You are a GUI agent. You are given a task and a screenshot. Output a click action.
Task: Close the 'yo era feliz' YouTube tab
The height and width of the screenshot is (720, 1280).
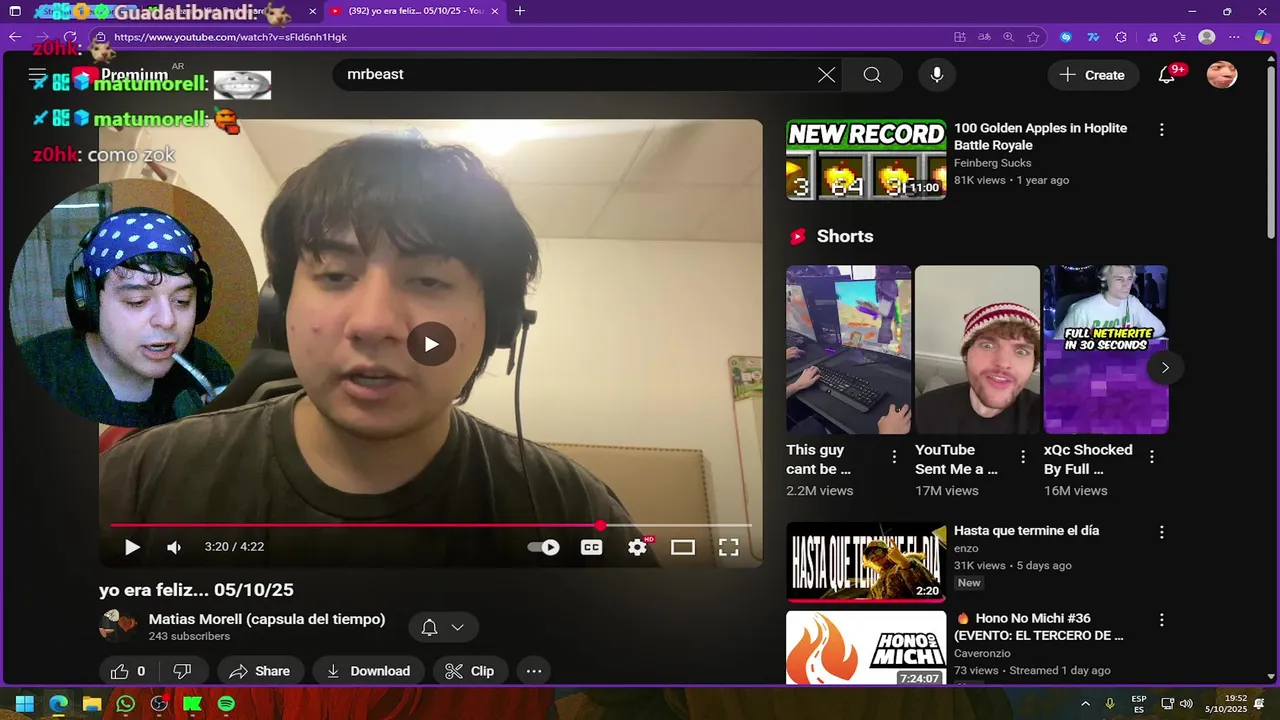click(x=496, y=11)
